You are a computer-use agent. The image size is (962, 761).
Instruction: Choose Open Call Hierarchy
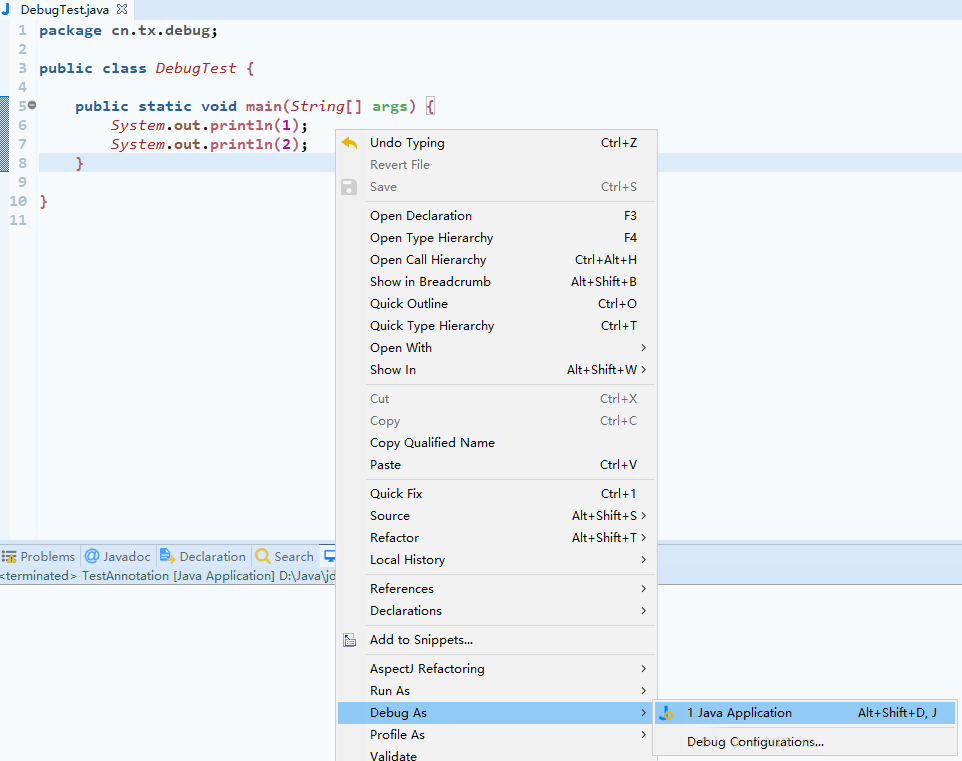pos(428,260)
